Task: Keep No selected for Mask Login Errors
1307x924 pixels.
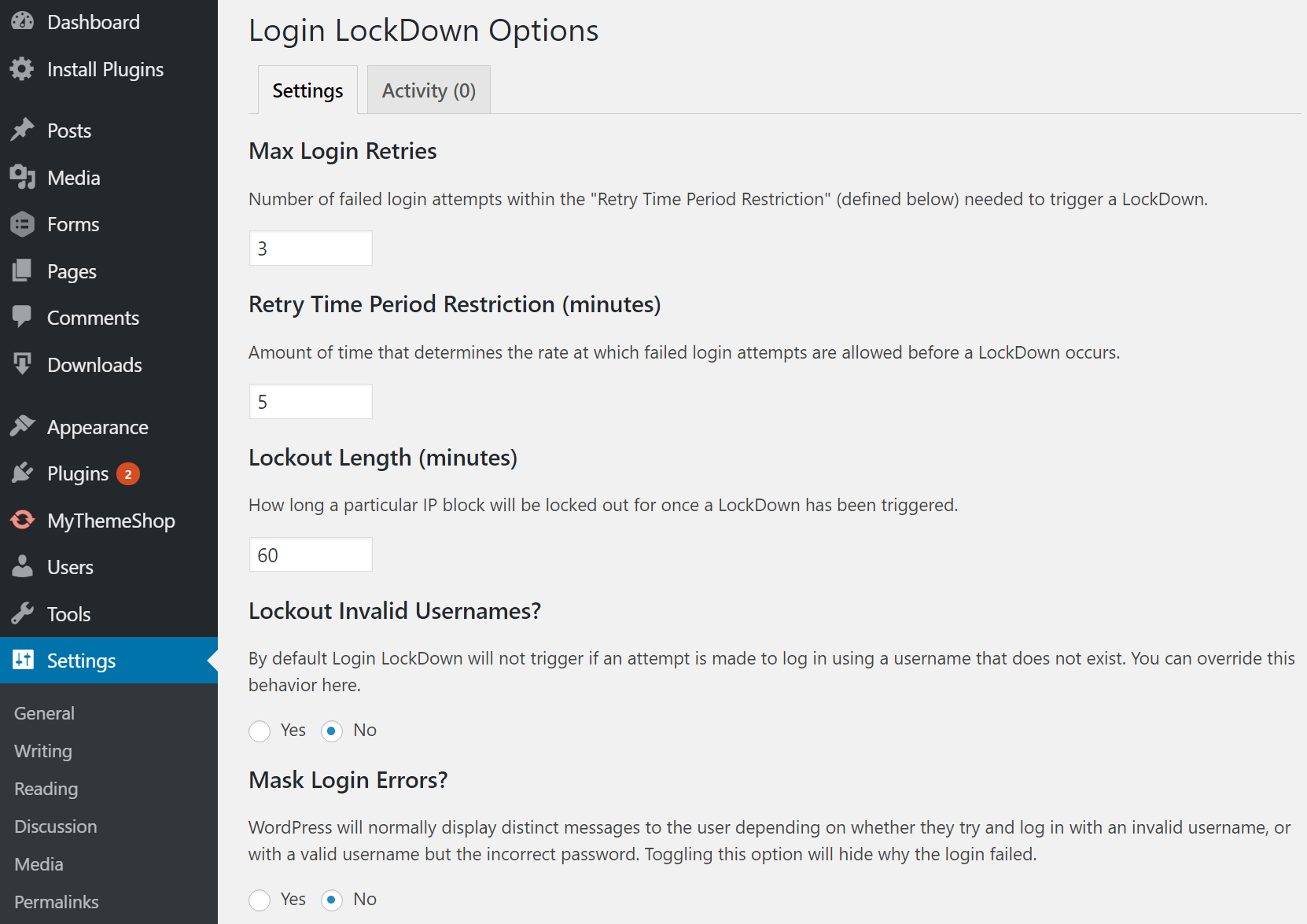Action: point(332,900)
